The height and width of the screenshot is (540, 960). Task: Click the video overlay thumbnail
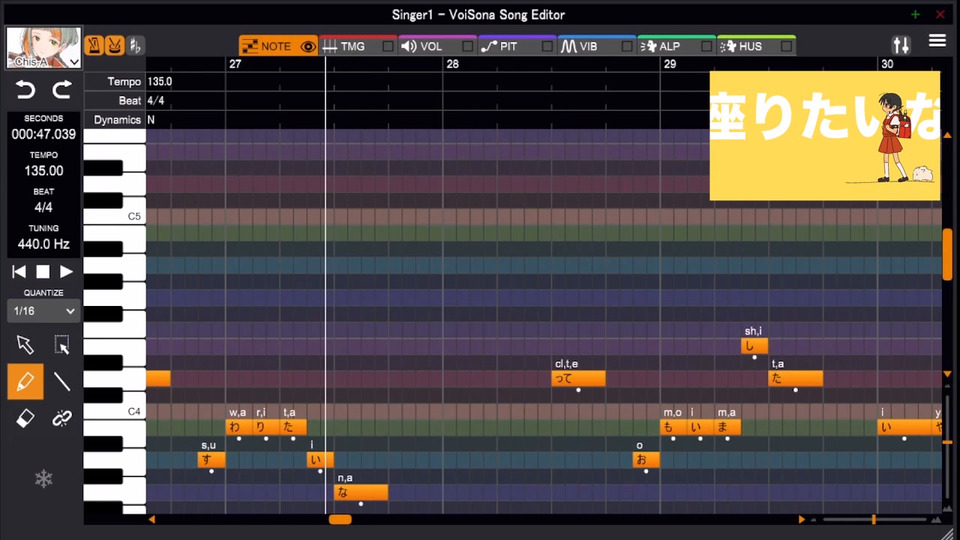tap(825, 135)
